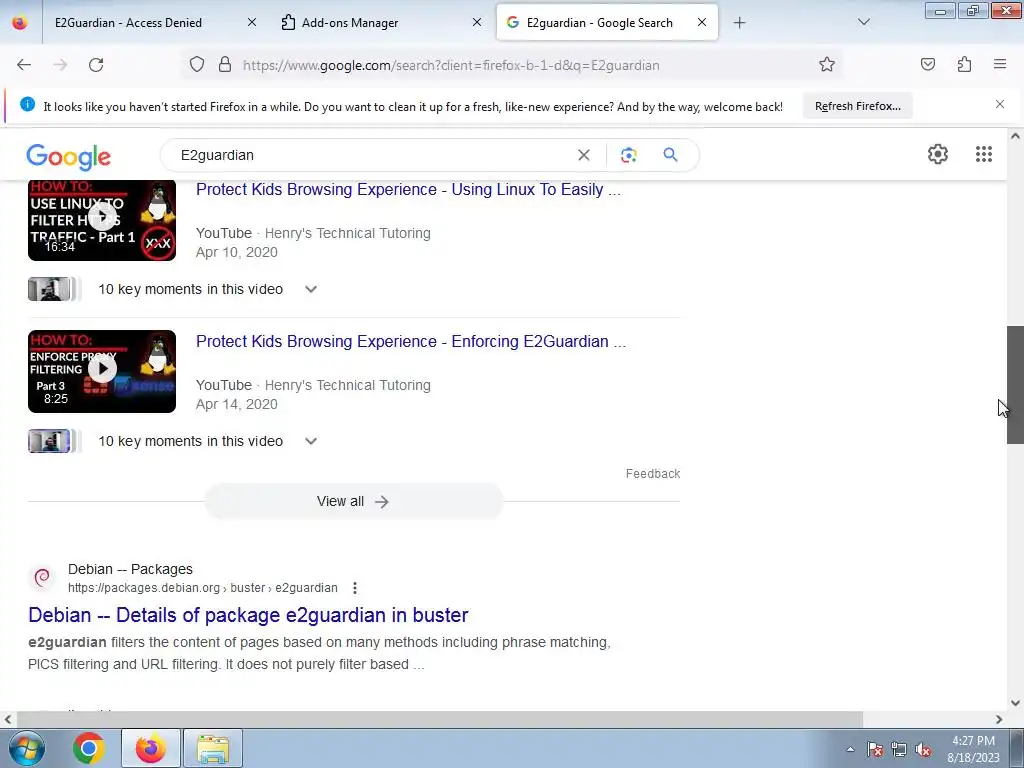The image size is (1024, 768).
Task: Click horizontal scrollbar right arrow
Action: (x=999, y=719)
